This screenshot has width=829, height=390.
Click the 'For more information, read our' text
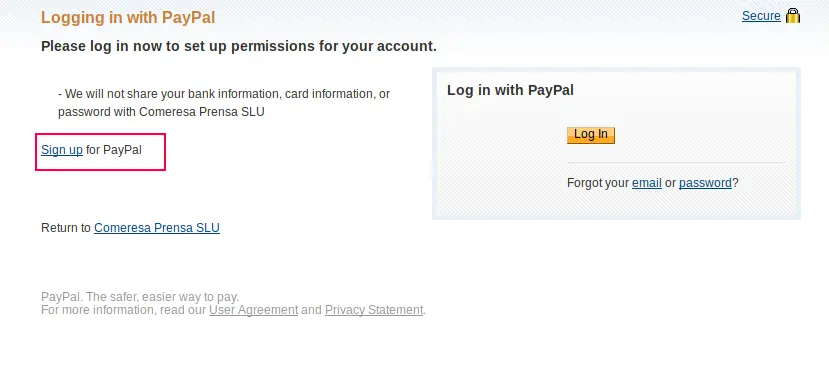coord(123,310)
